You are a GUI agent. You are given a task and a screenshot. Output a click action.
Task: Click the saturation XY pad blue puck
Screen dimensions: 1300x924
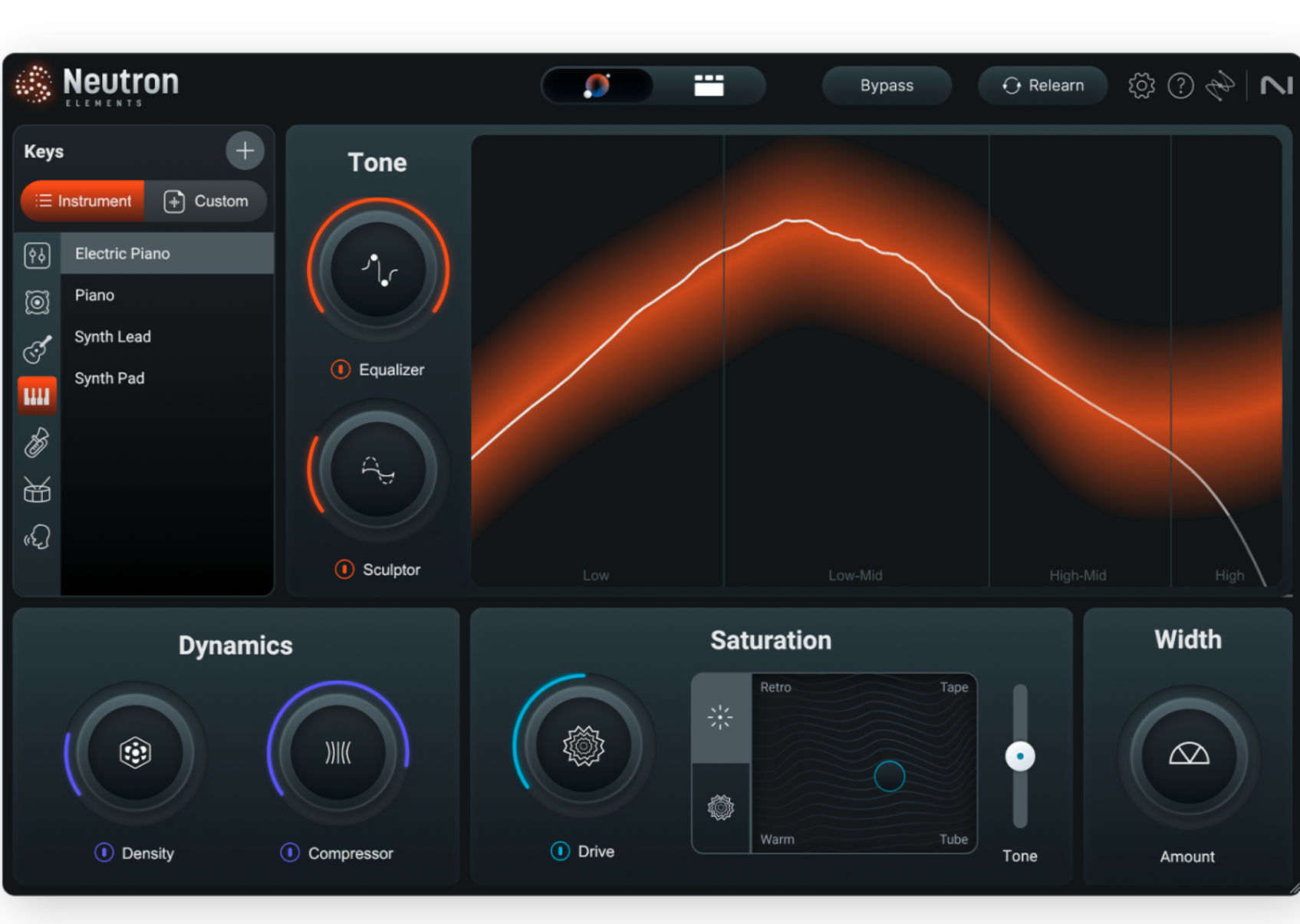pyautogui.click(x=890, y=776)
